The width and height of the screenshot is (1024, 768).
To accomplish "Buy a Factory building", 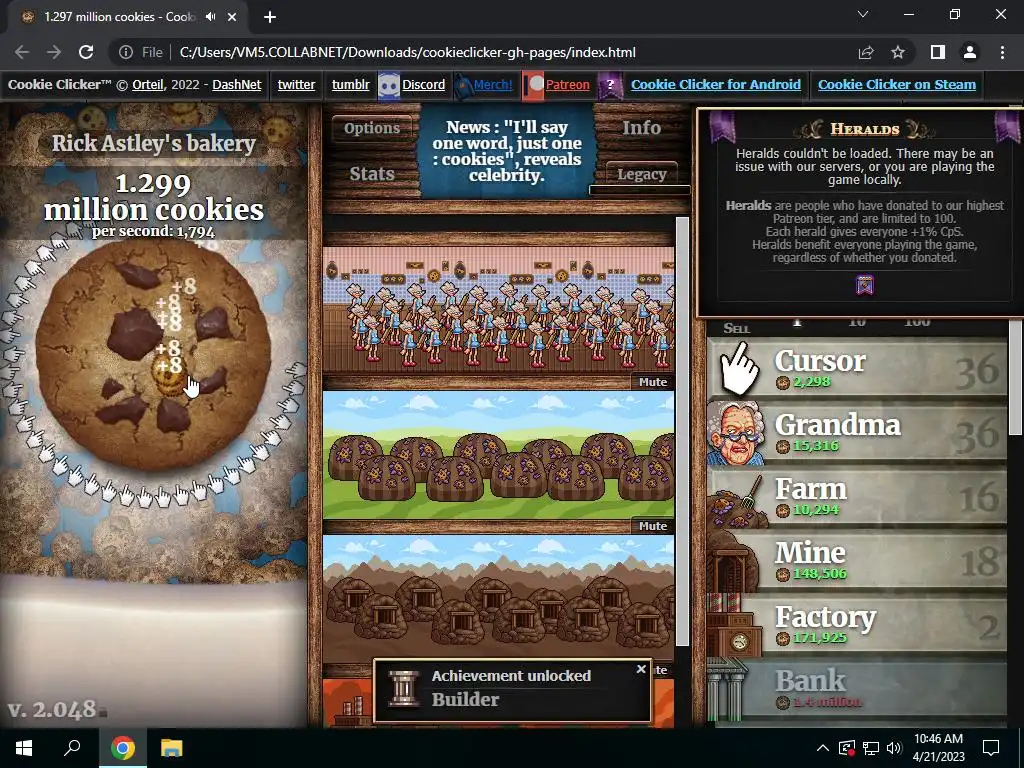I will (x=857, y=626).
